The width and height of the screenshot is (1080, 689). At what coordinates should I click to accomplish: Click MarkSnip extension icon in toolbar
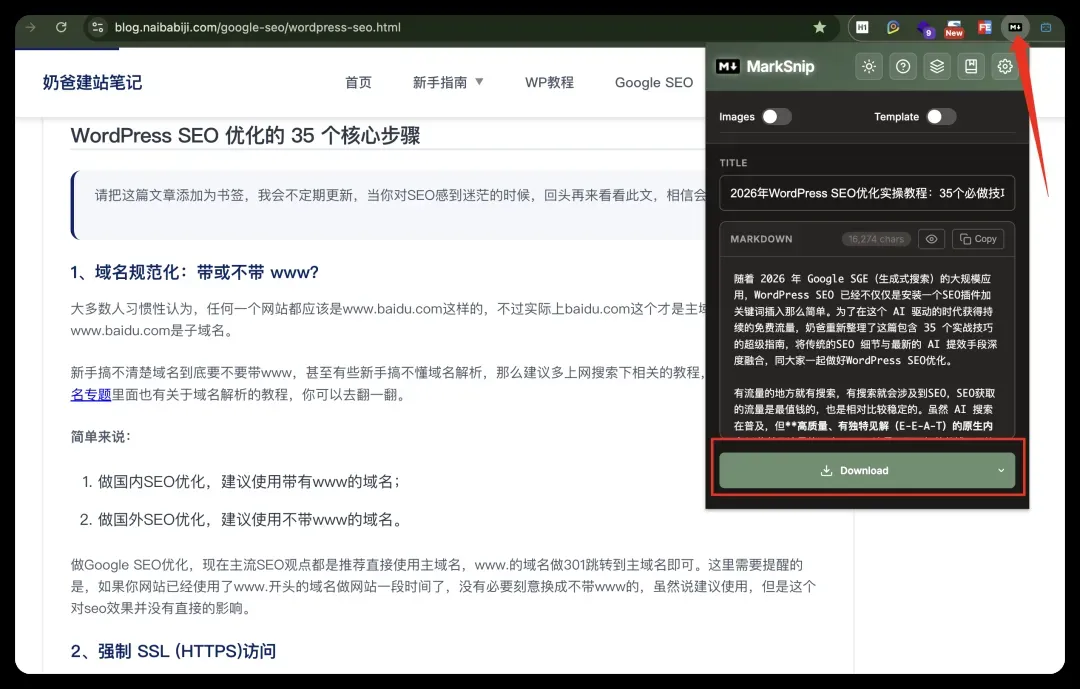(1015, 28)
